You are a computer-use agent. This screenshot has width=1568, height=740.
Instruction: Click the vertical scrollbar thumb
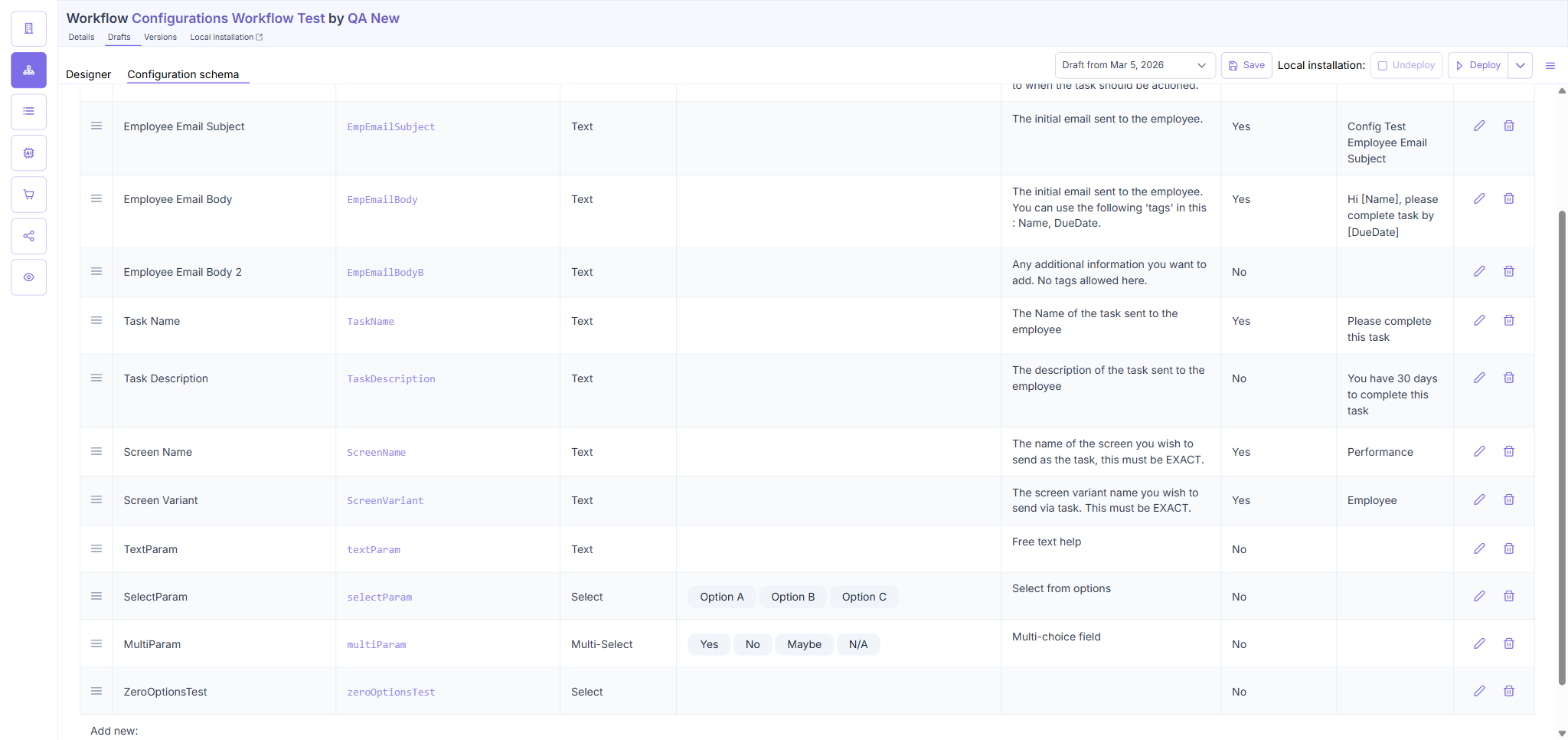[1562, 447]
